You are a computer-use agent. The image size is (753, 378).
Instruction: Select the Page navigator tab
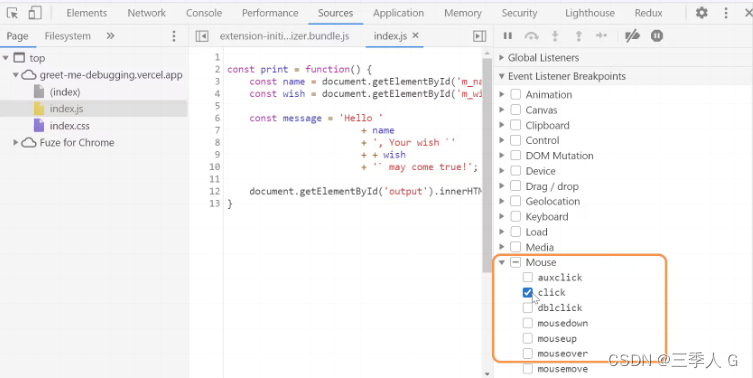[17, 36]
